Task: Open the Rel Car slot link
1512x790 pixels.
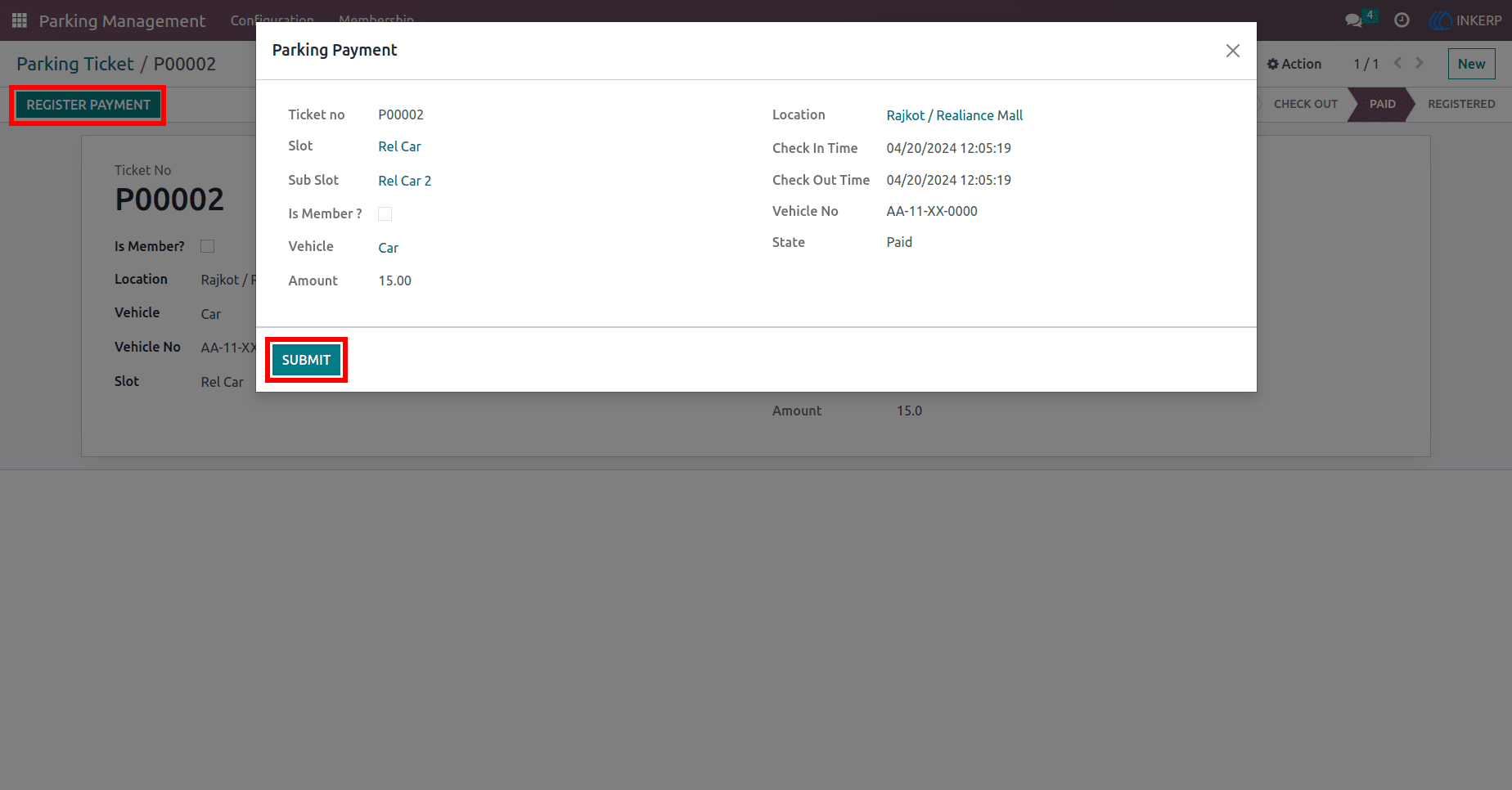Action: point(399,146)
